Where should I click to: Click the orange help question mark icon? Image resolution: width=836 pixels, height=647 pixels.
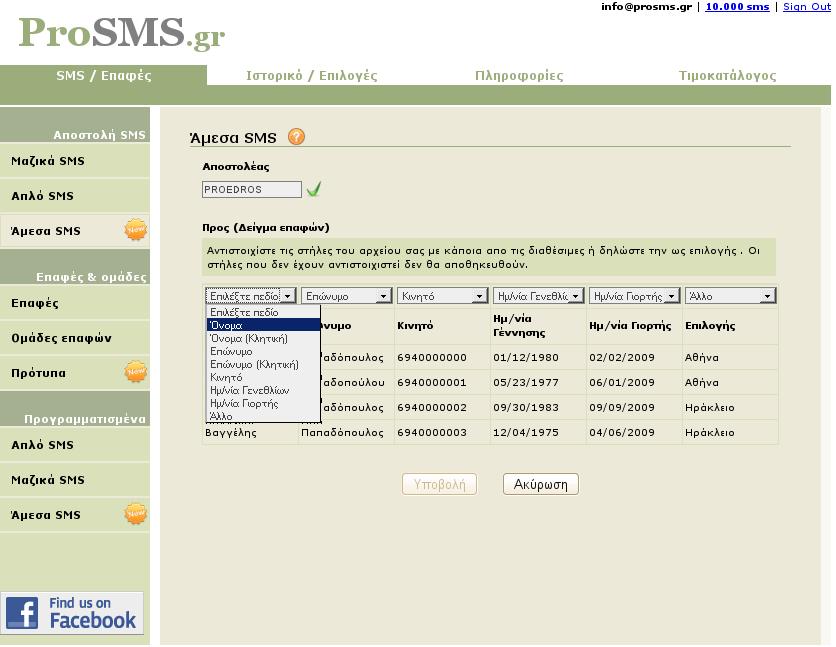pyautogui.click(x=296, y=137)
